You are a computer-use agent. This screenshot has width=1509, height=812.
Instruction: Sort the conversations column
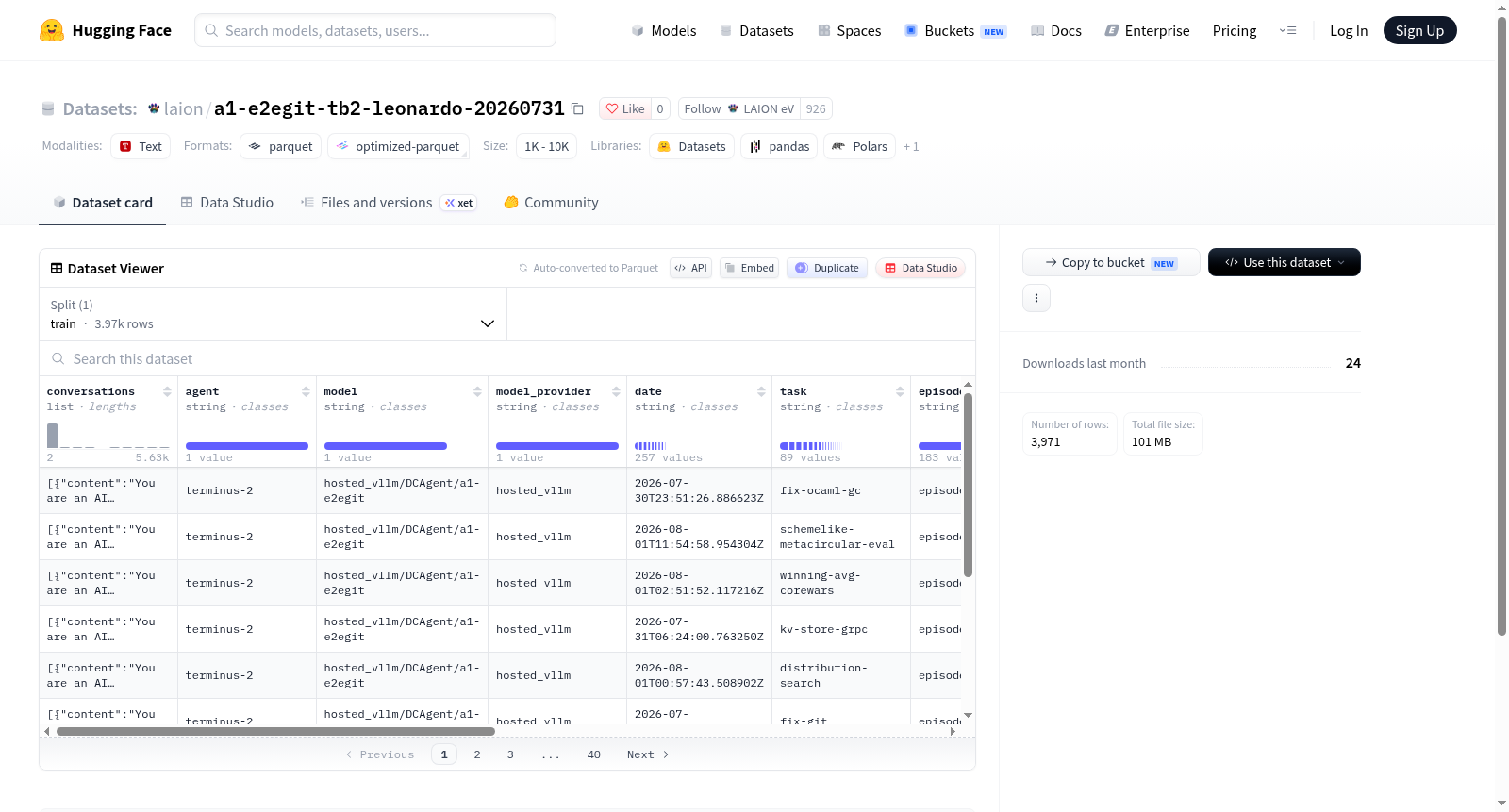167,391
